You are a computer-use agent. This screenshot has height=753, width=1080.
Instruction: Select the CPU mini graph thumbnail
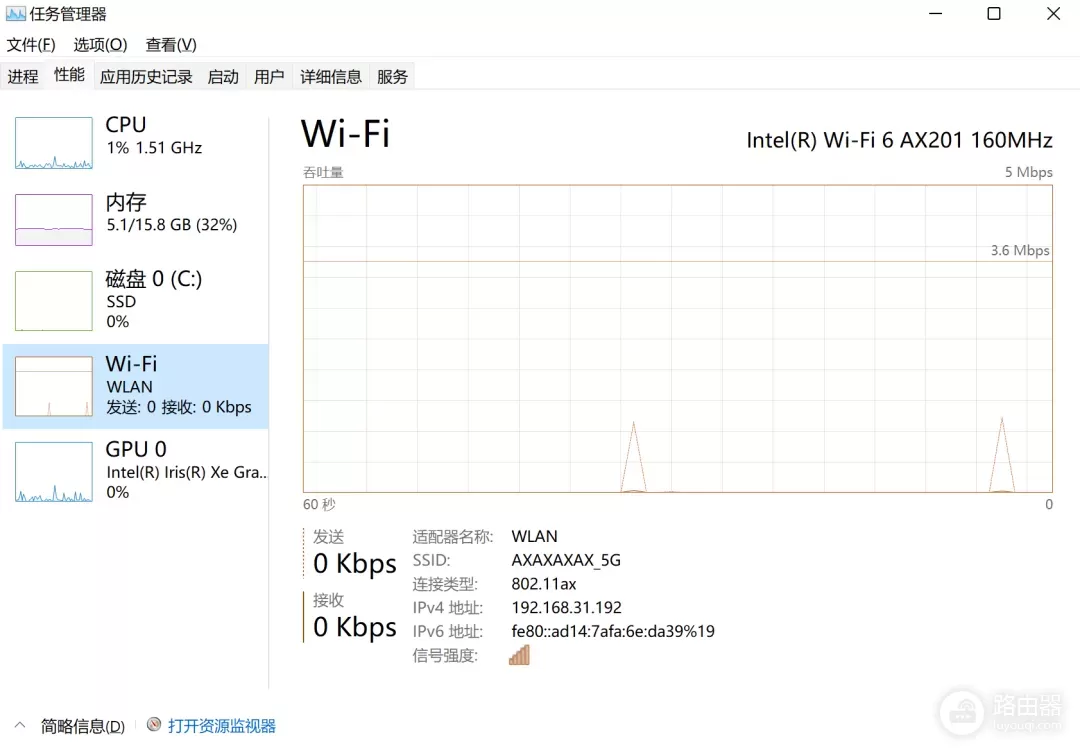(x=54, y=143)
